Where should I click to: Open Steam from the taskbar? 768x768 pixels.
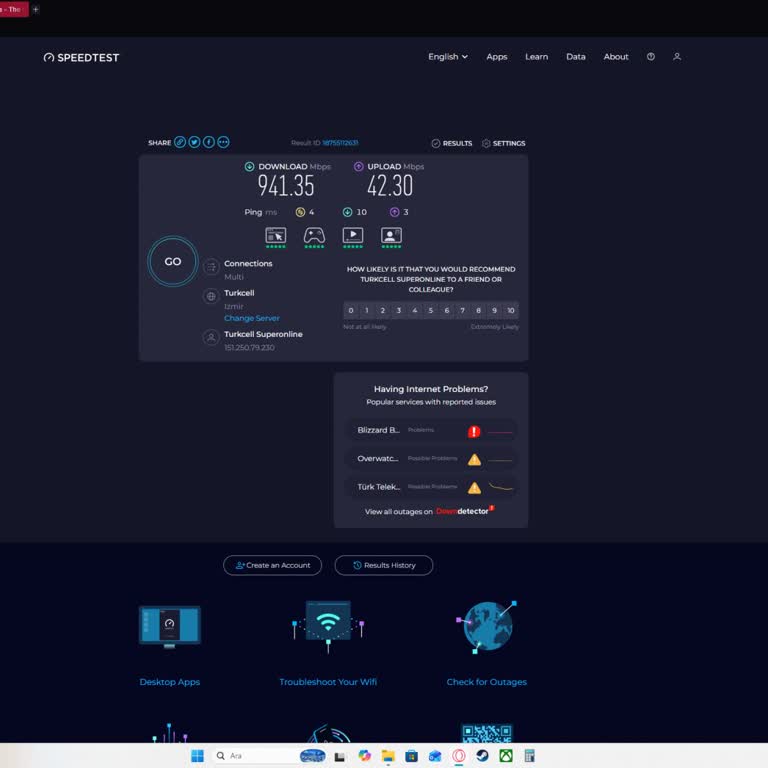pos(482,756)
